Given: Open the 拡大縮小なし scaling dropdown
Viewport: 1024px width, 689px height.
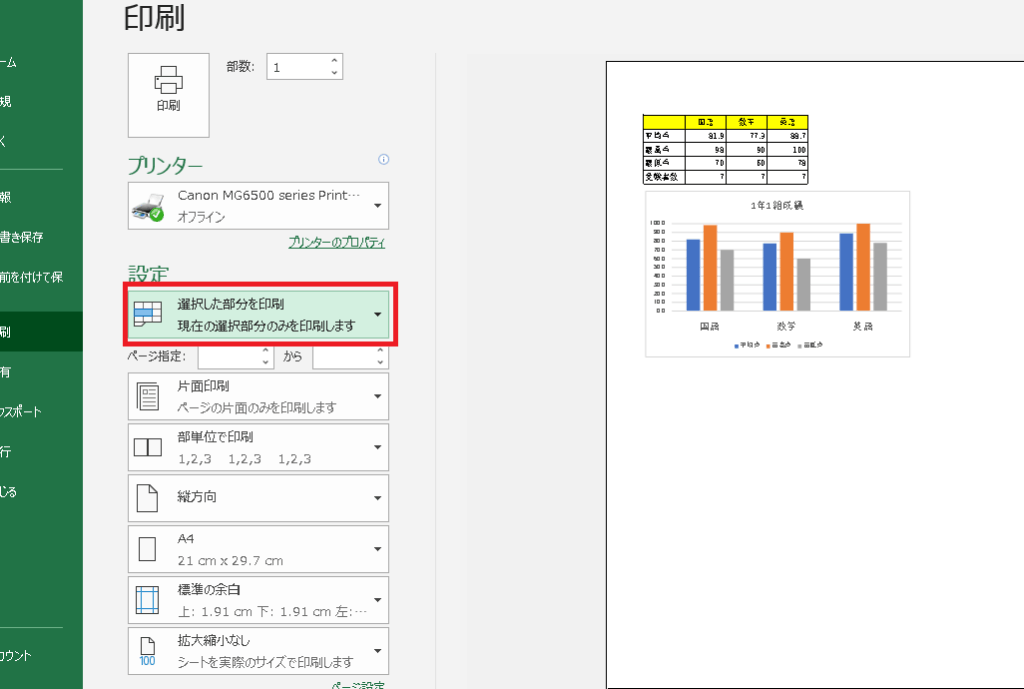Looking at the screenshot, I should [258, 651].
